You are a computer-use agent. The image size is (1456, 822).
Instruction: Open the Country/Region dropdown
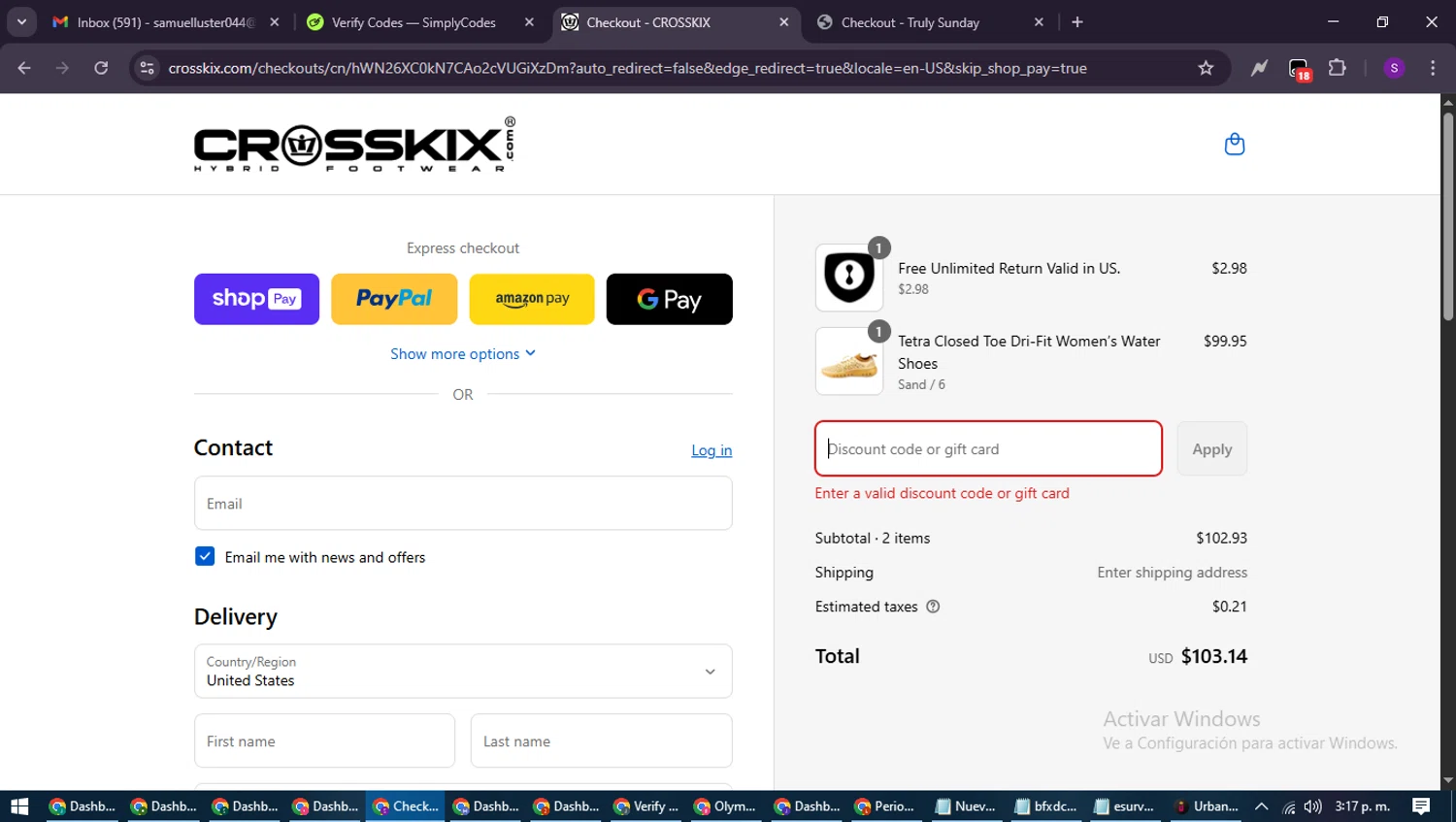pyautogui.click(x=463, y=671)
